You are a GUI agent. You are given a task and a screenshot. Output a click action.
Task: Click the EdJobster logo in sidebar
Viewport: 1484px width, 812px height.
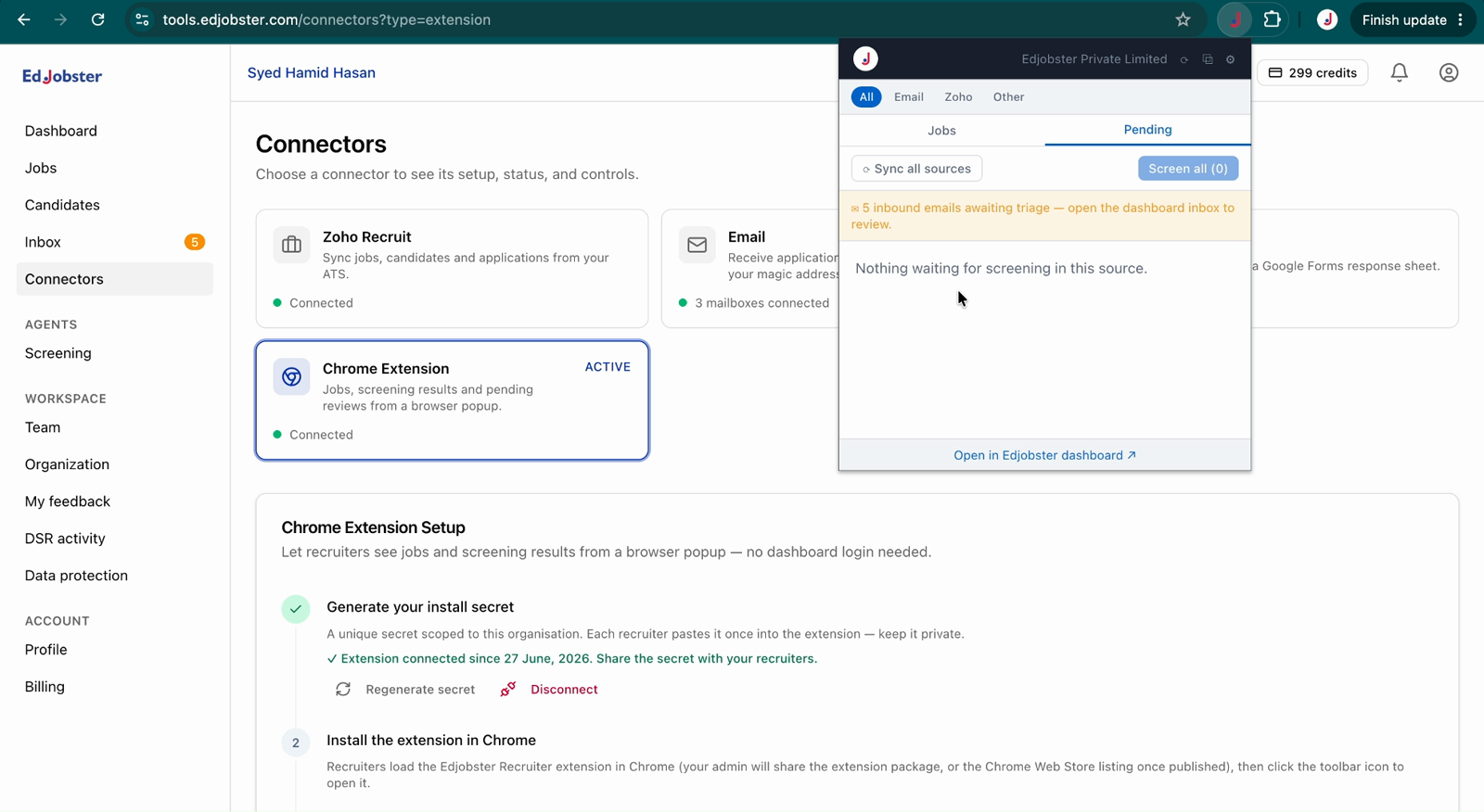[x=62, y=76]
